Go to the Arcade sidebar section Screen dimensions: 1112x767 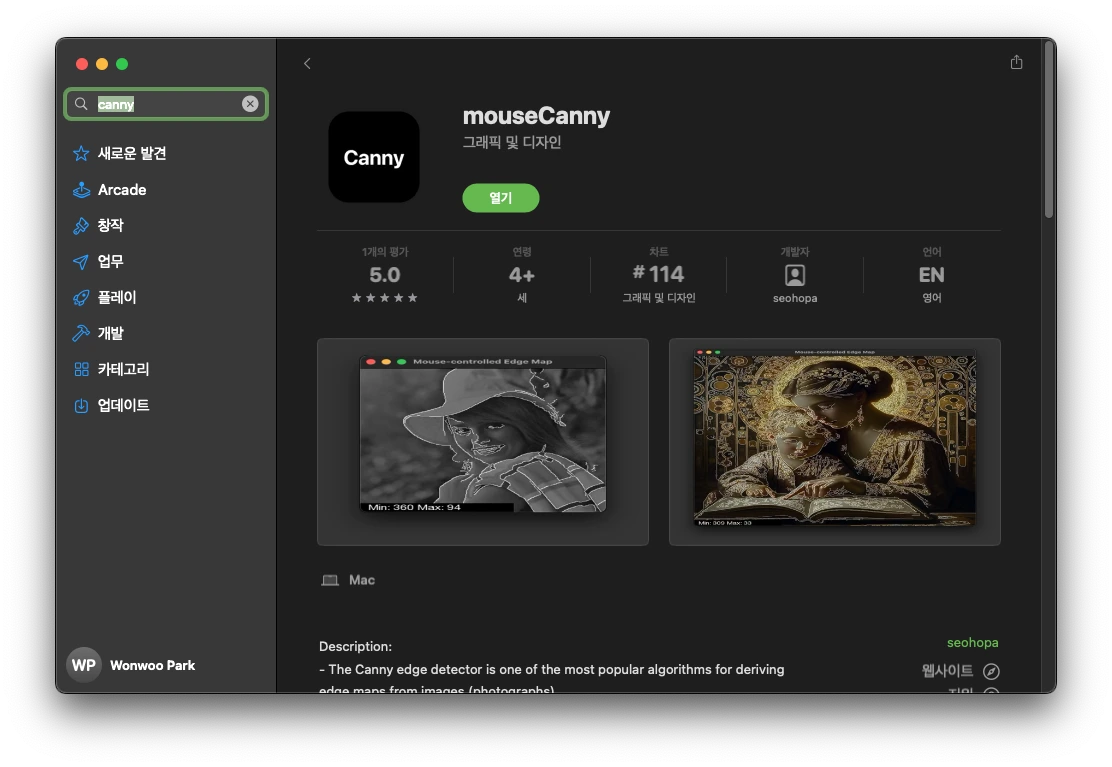click(x=122, y=189)
